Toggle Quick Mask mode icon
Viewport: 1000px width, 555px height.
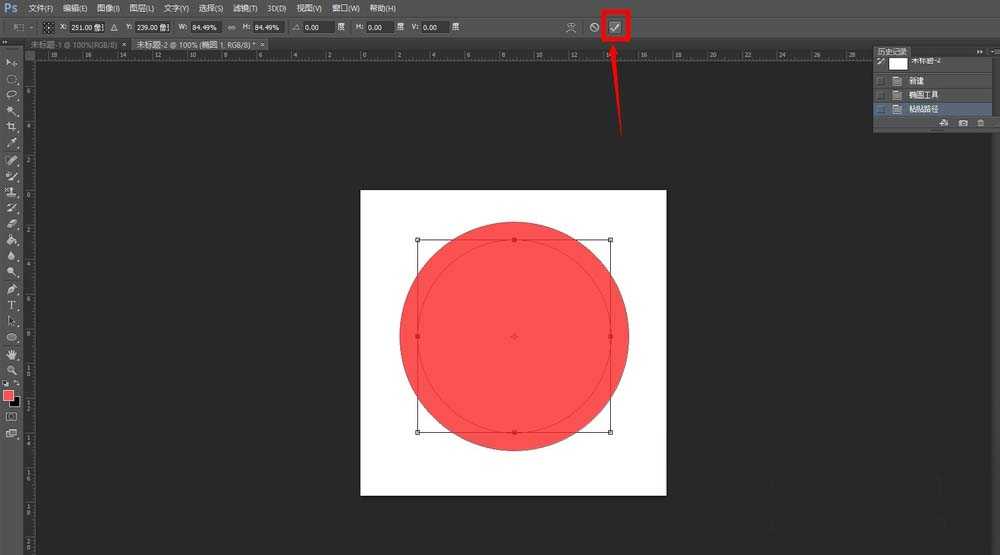point(11,417)
